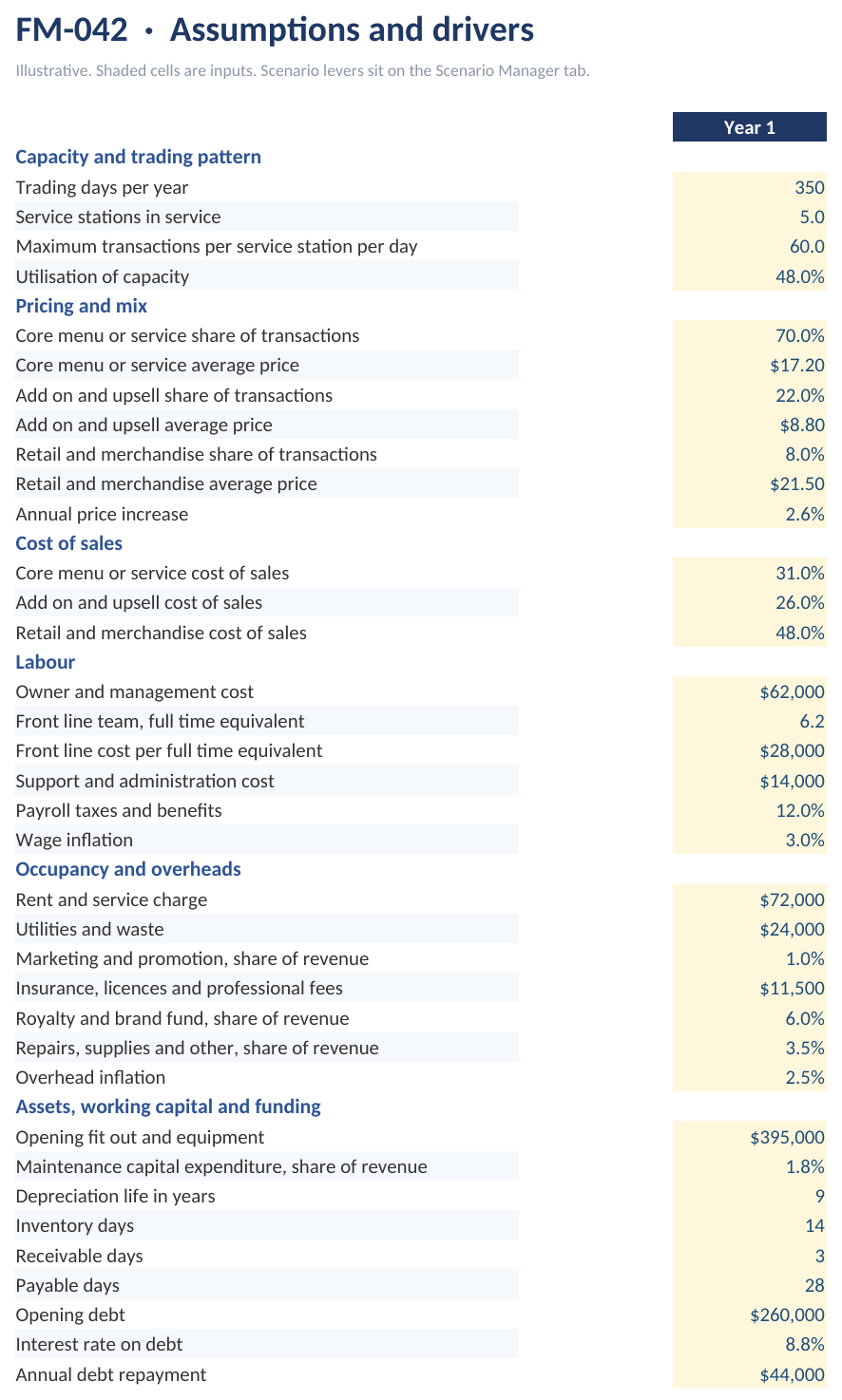Select the Interest rate on debt row label
This screenshot has height=1400, width=842.
[99, 1344]
